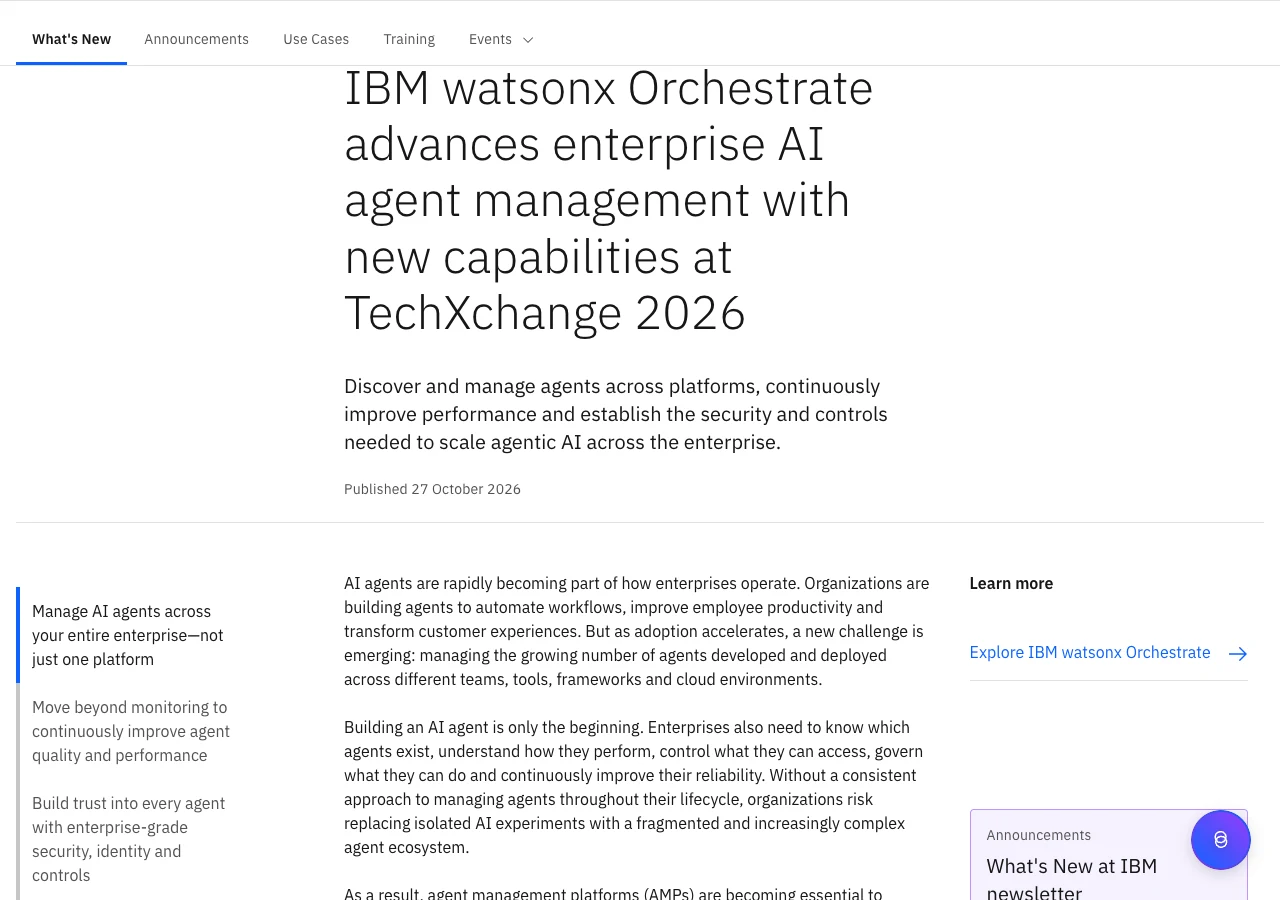Click the article headline about TechXchange 2026

609,200
